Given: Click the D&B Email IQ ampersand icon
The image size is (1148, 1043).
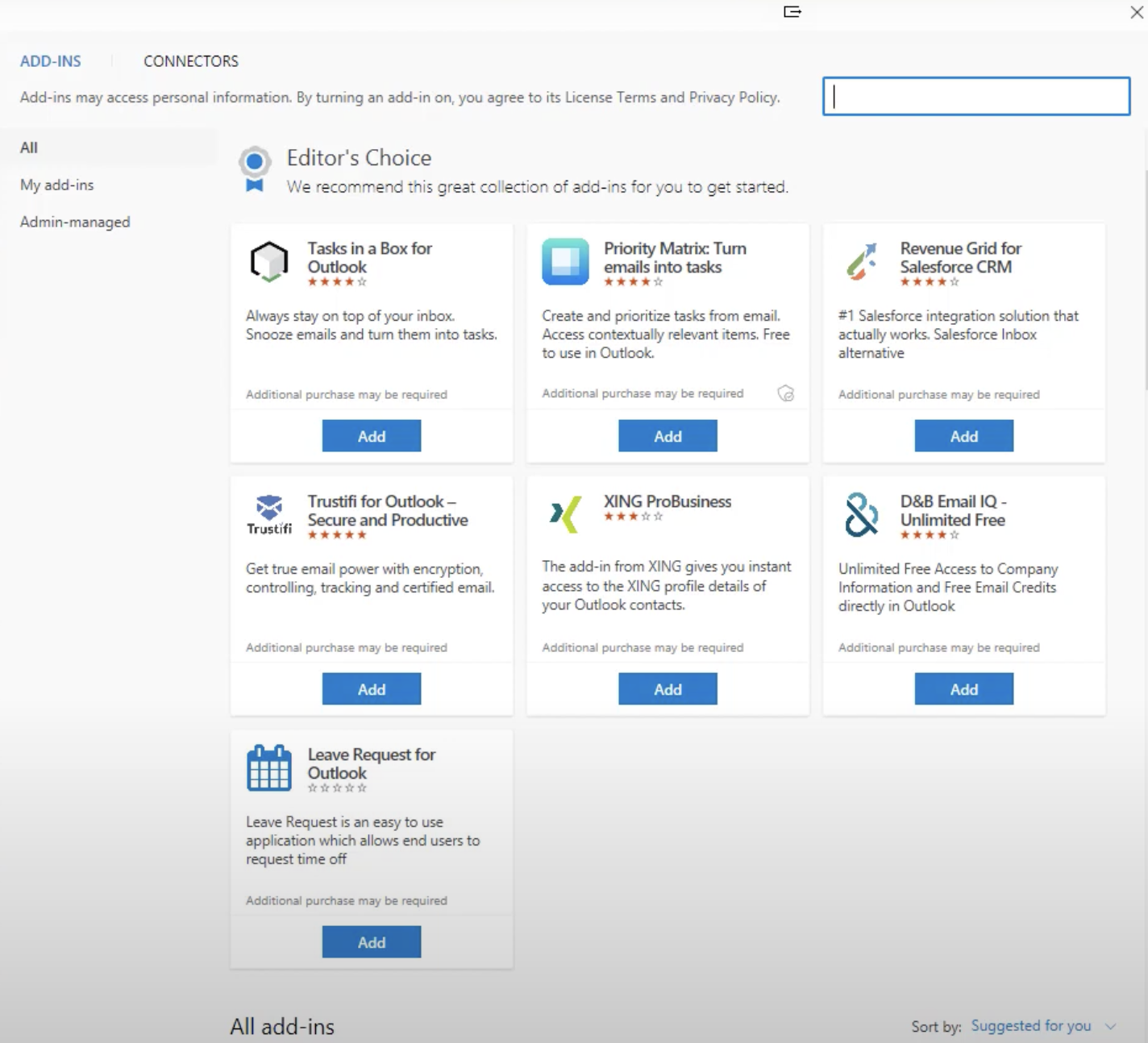Looking at the screenshot, I should [861, 514].
